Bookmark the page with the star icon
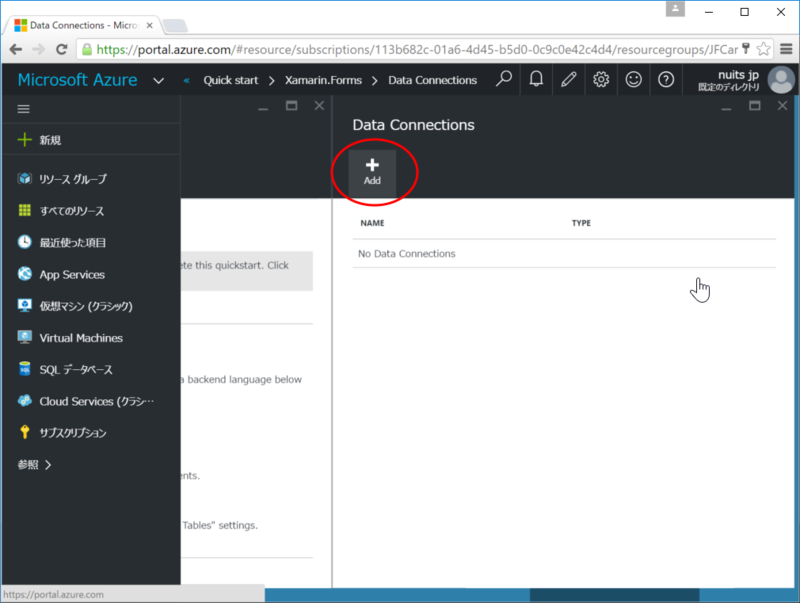The image size is (800, 603). (763, 49)
